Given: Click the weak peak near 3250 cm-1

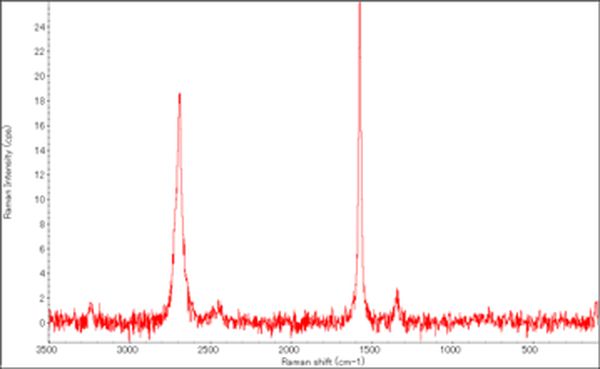Looking at the screenshot, I should click(91, 306).
